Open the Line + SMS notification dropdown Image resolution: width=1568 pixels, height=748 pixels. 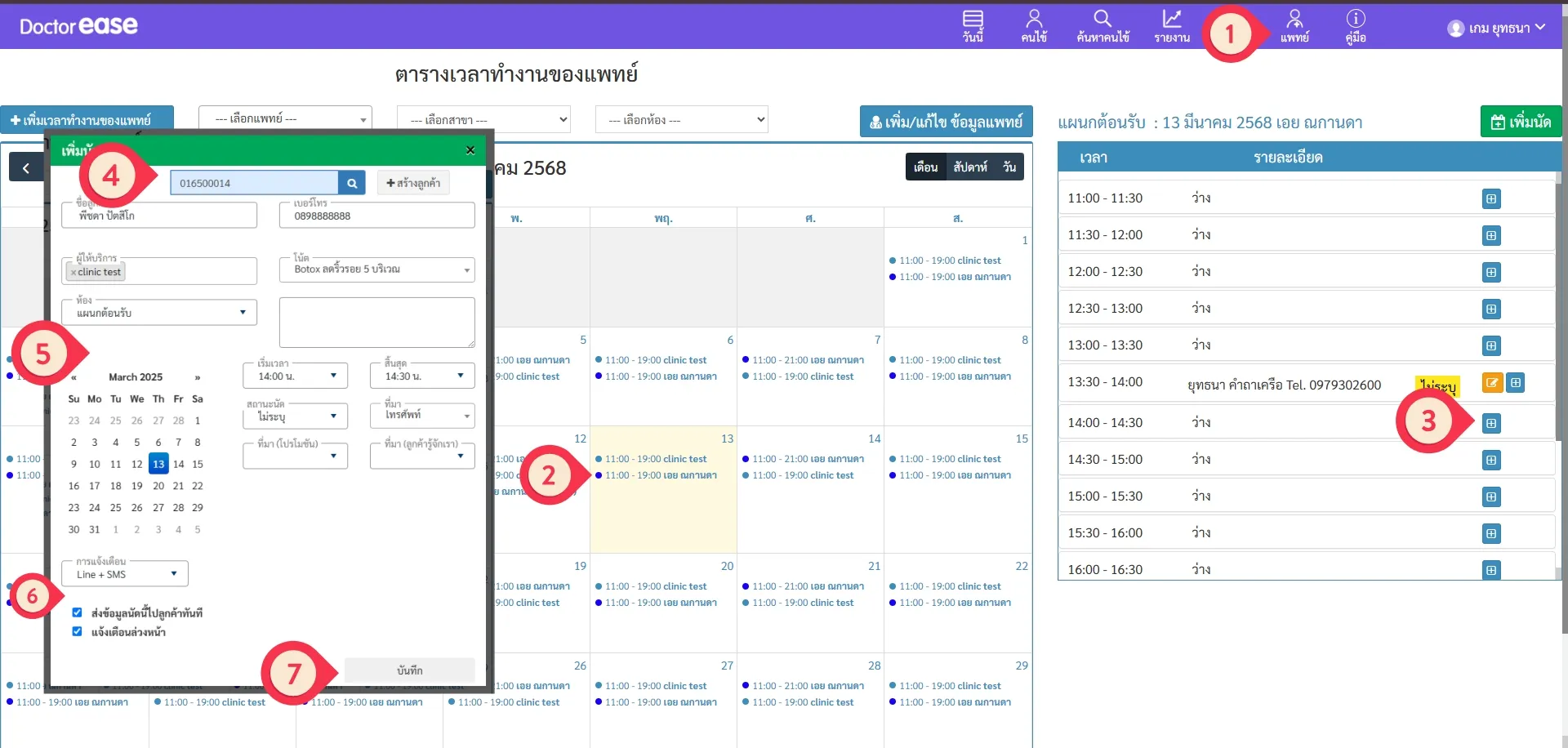[x=125, y=574]
